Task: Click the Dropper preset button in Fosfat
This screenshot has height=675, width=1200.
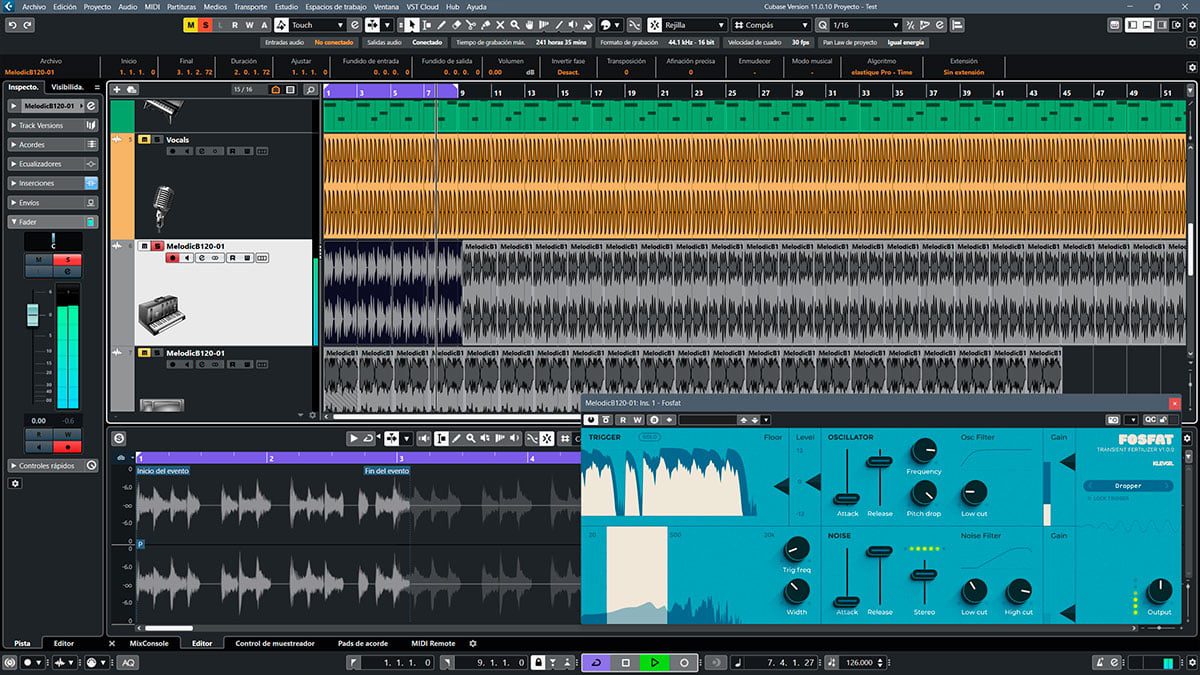Action: tap(1128, 486)
